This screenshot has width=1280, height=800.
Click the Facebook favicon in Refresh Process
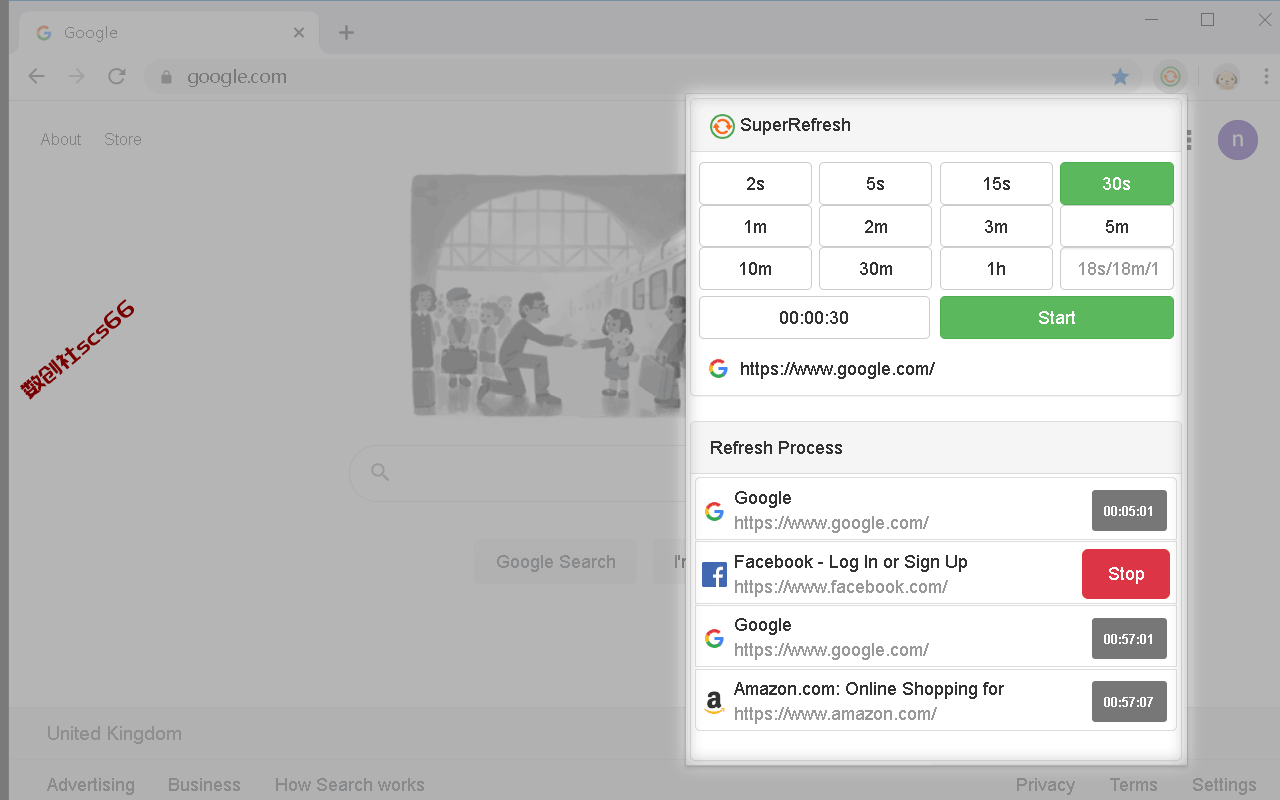[714, 574]
